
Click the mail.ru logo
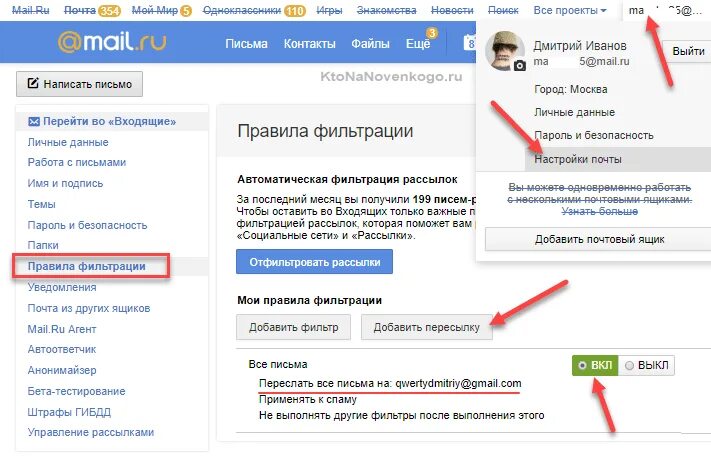tap(112, 42)
